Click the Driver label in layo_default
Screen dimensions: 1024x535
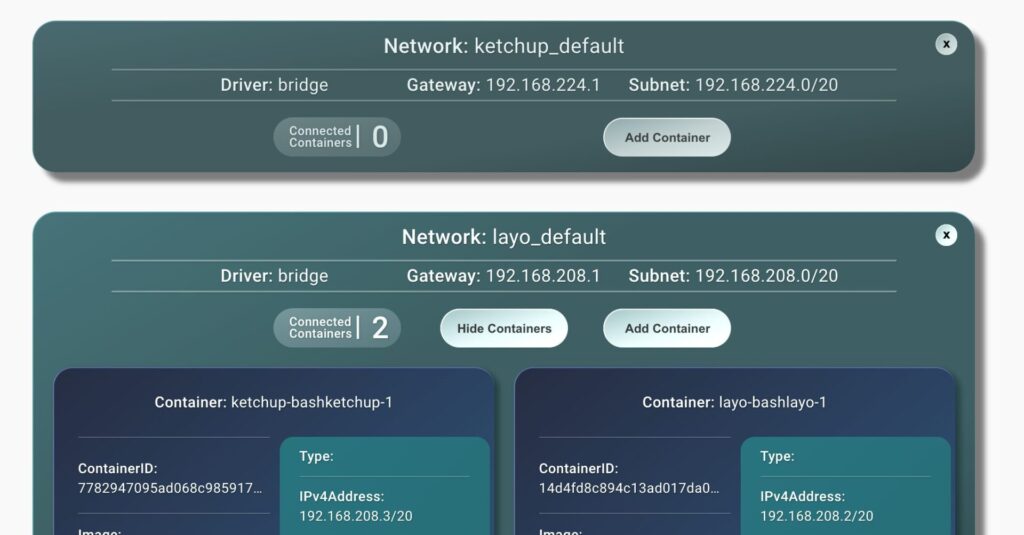(246, 276)
